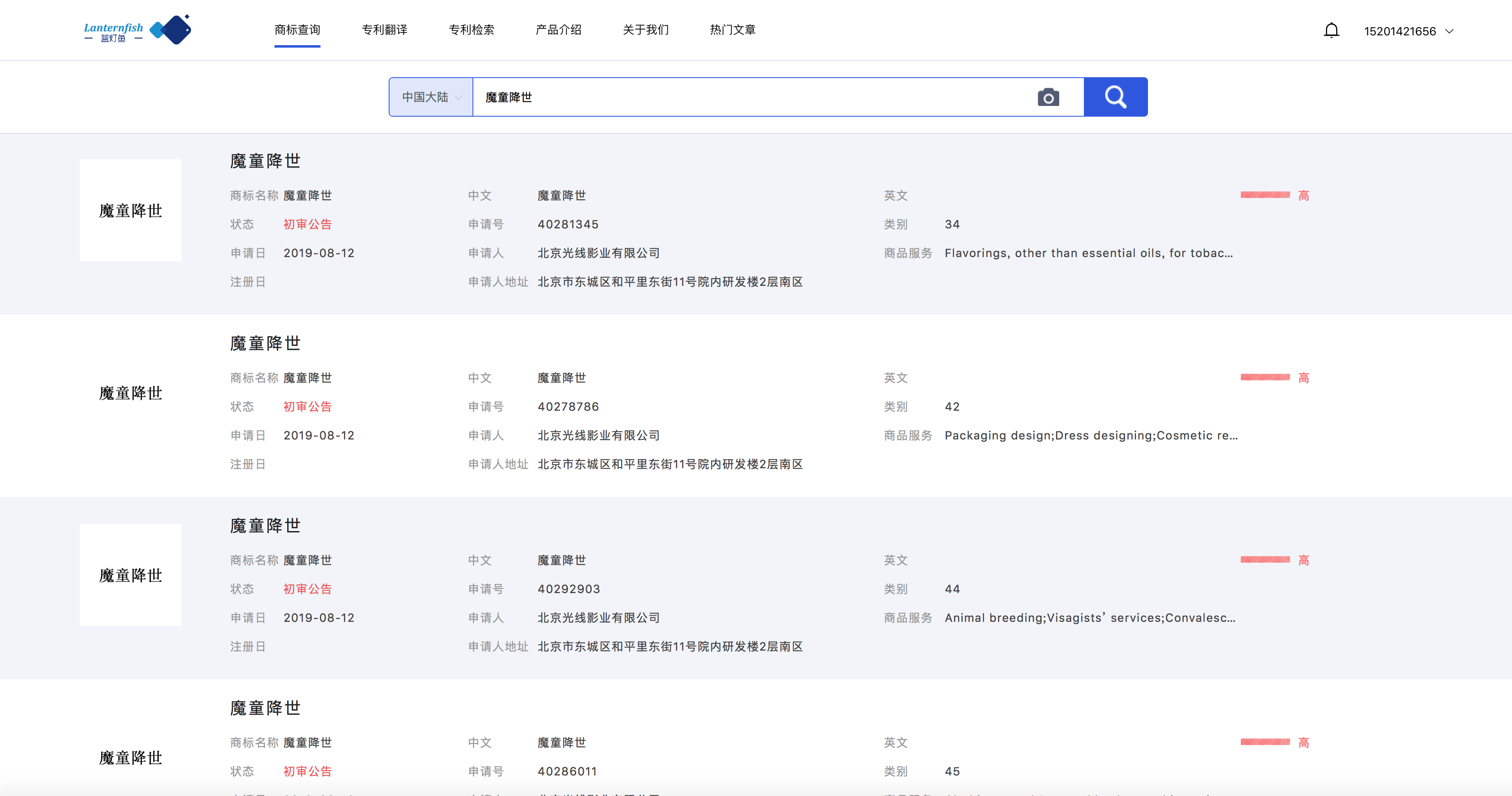The width and height of the screenshot is (1512, 796).
Task: Open the 魔童降世 title of class 45 result
Action: [265, 708]
